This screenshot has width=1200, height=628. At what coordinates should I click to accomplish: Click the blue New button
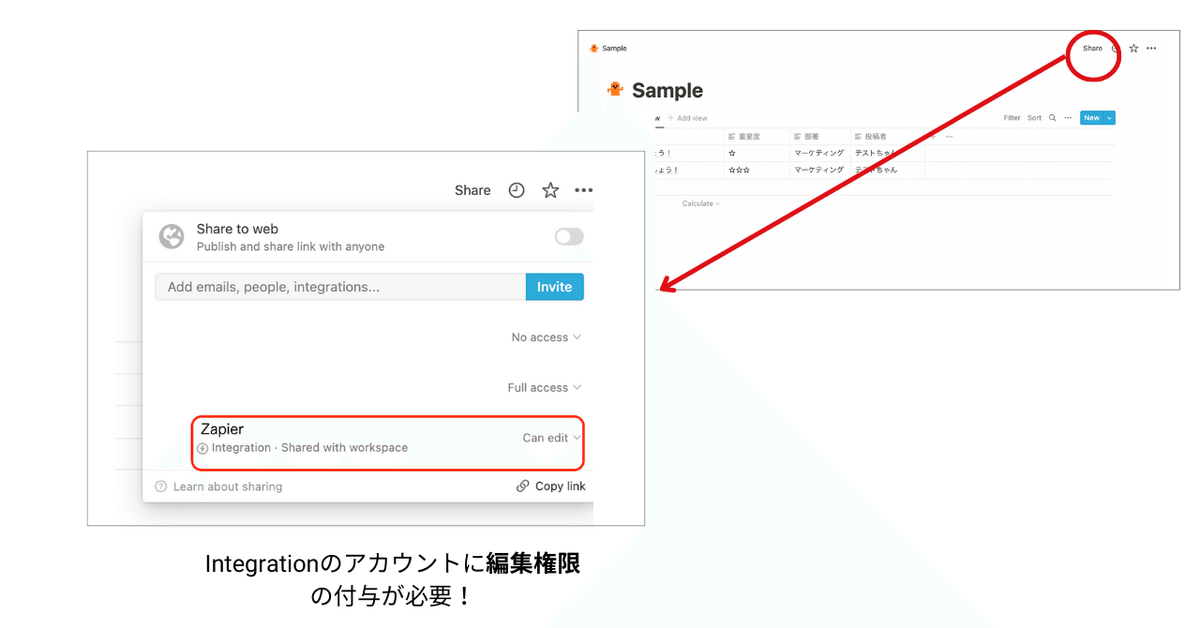1092,118
